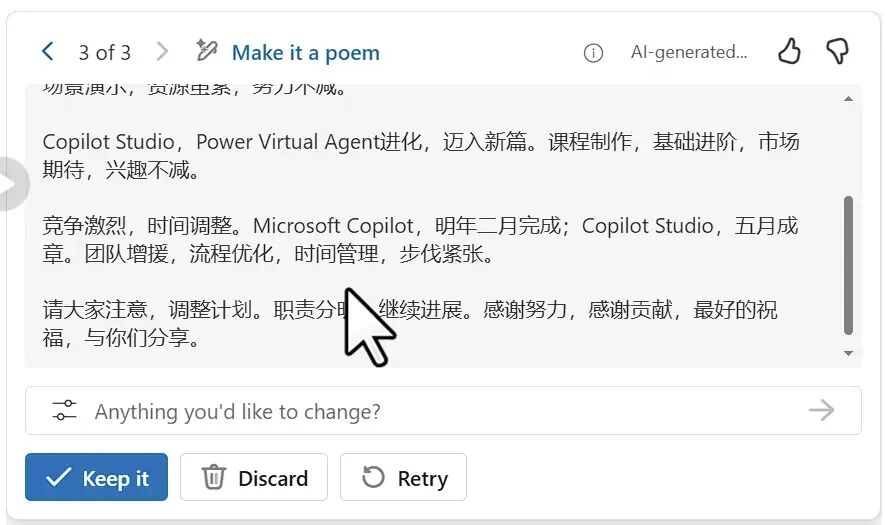Open the adjust options sliders icon
The width and height of the screenshot is (885, 525).
tap(64, 410)
